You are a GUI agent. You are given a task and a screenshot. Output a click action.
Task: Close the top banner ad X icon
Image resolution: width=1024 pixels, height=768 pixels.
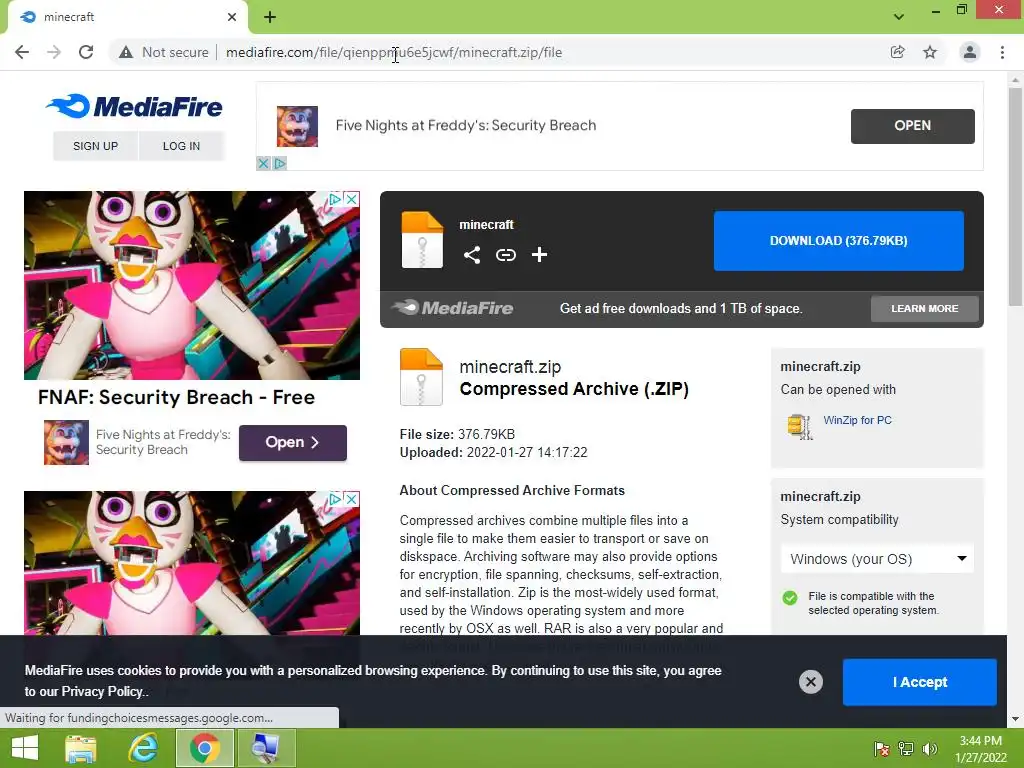(263, 163)
